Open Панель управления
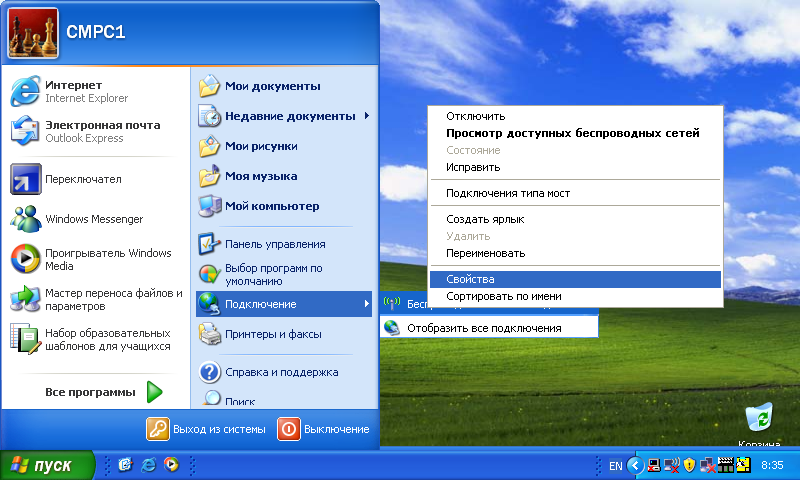800x480 pixels. tap(284, 244)
